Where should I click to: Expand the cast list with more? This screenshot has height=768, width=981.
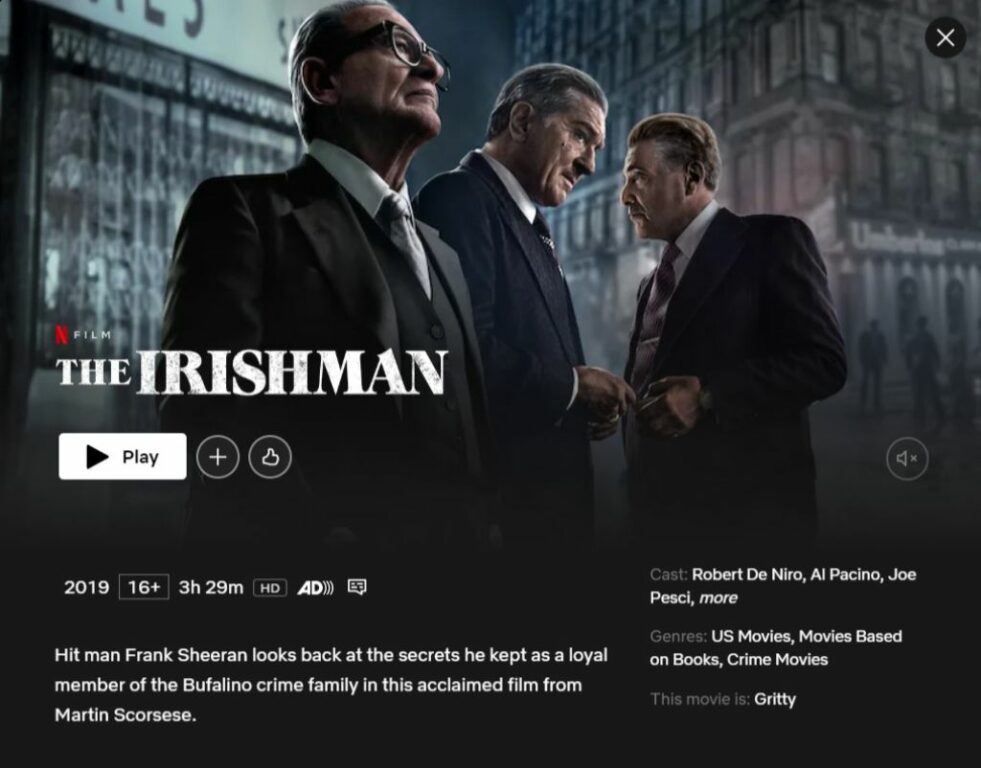coord(718,598)
